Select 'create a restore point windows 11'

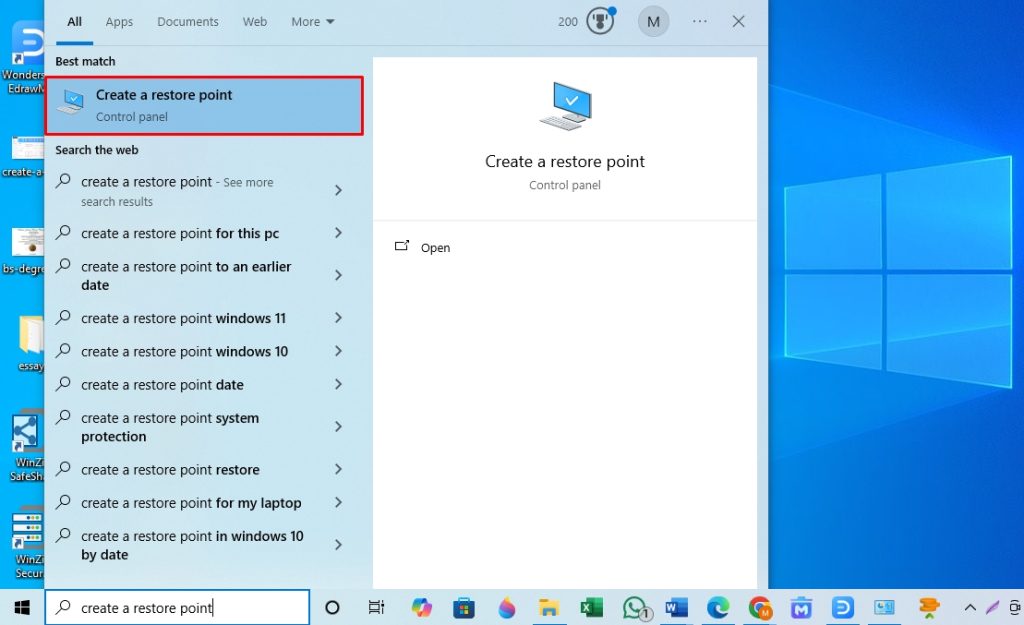tap(183, 318)
